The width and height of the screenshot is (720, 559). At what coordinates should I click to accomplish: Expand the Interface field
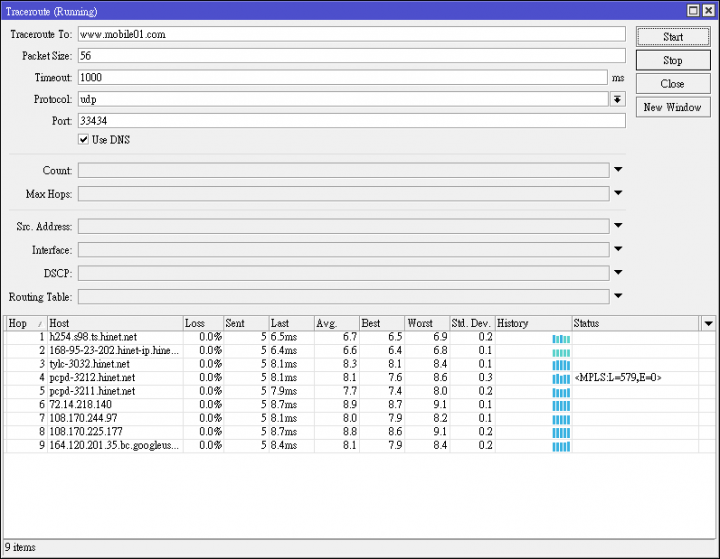(x=618, y=249)
